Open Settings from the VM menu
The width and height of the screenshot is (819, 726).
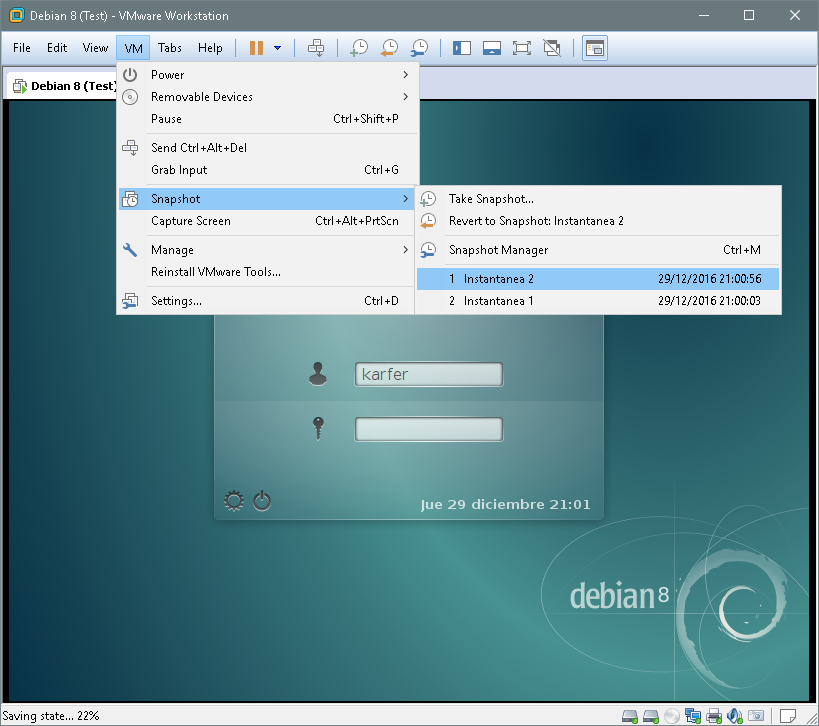coord(267,301)
